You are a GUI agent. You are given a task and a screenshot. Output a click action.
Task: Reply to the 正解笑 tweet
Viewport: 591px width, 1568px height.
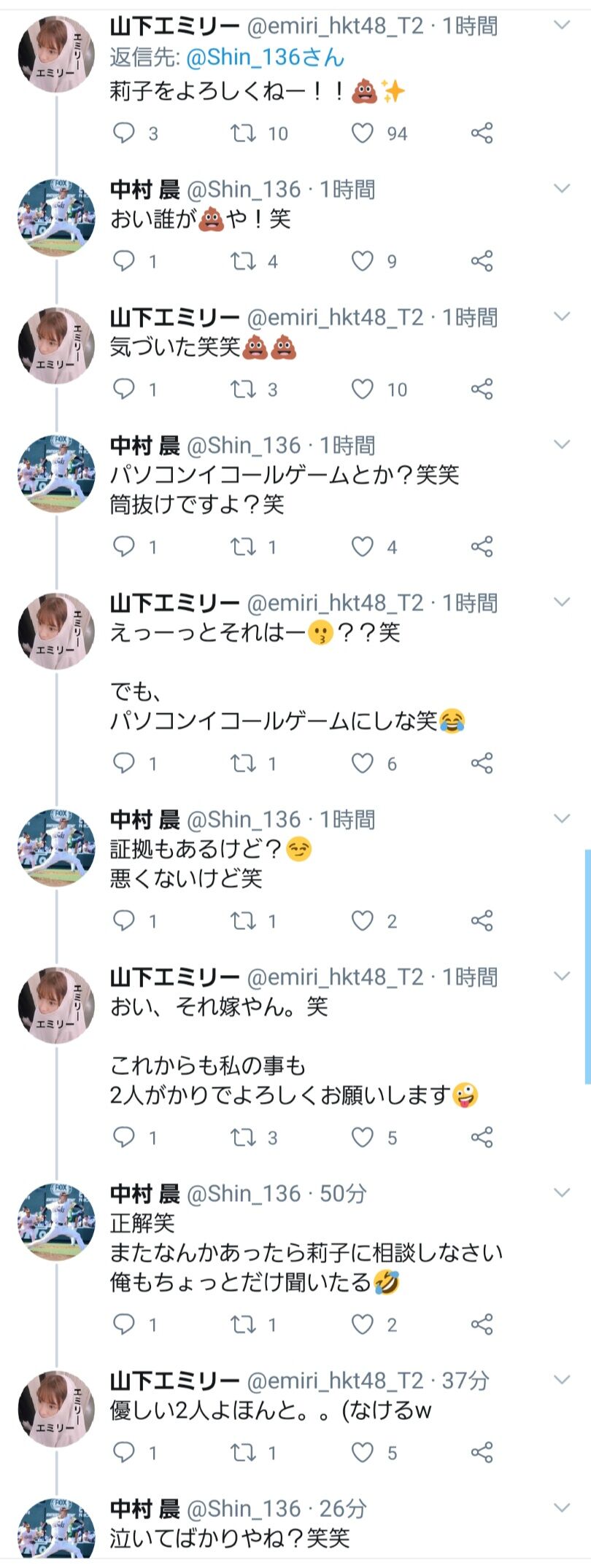[124, 1324]
